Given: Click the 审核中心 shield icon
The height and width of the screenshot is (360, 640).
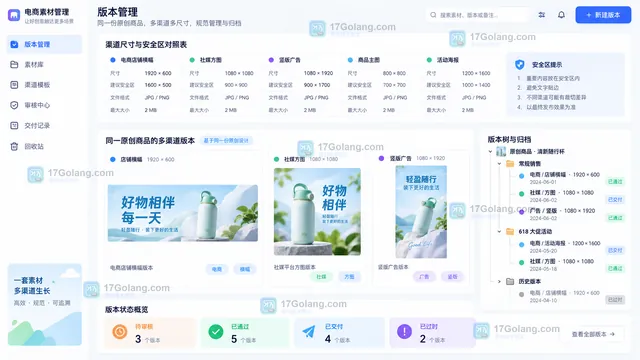Looking at the screenshot, I should (x=14, y=105).
